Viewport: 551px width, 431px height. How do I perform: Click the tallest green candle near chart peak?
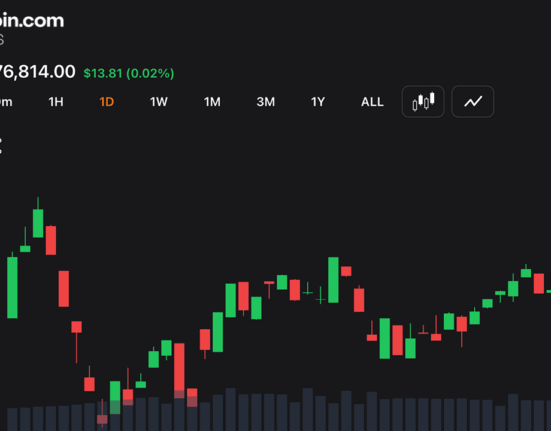tap(38, 223)
